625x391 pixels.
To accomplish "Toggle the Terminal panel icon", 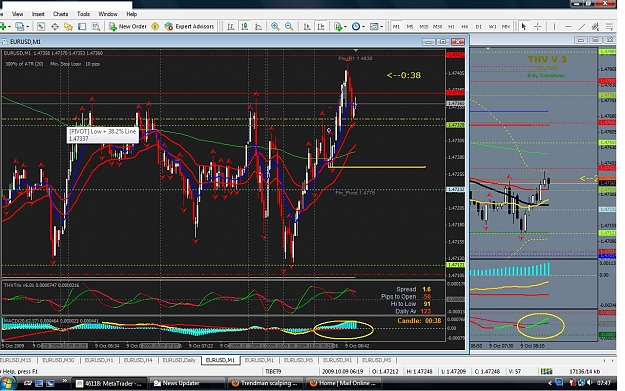I will point(82,27).
